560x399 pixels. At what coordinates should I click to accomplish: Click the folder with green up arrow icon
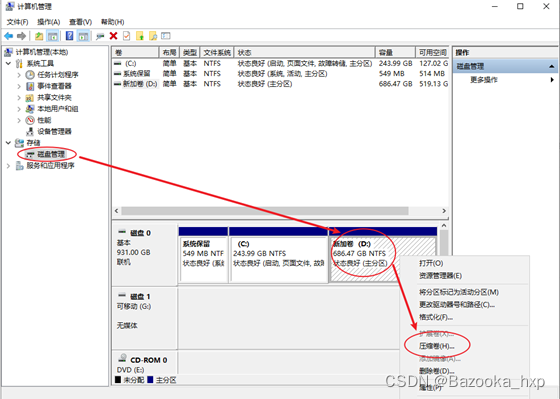click(x=140, y=36)
